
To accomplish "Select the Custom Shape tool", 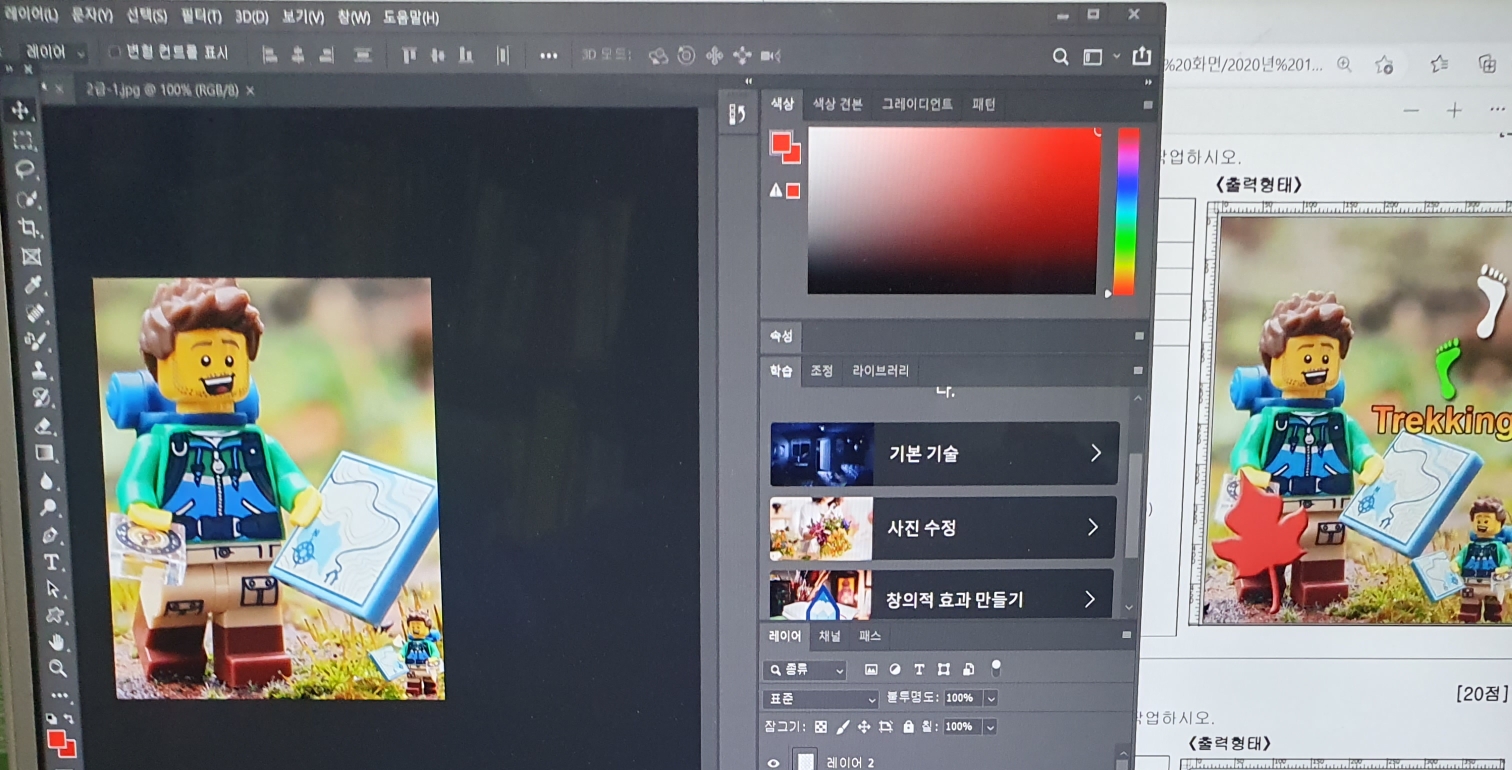I will coord(55,615).
